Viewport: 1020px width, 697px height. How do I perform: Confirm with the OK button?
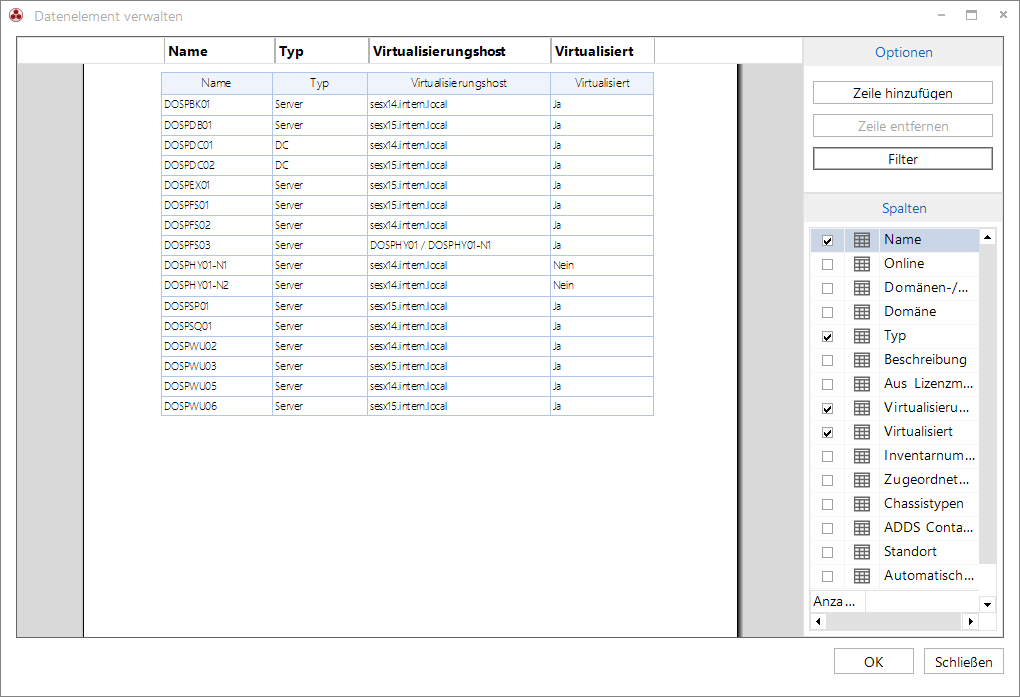874,662
